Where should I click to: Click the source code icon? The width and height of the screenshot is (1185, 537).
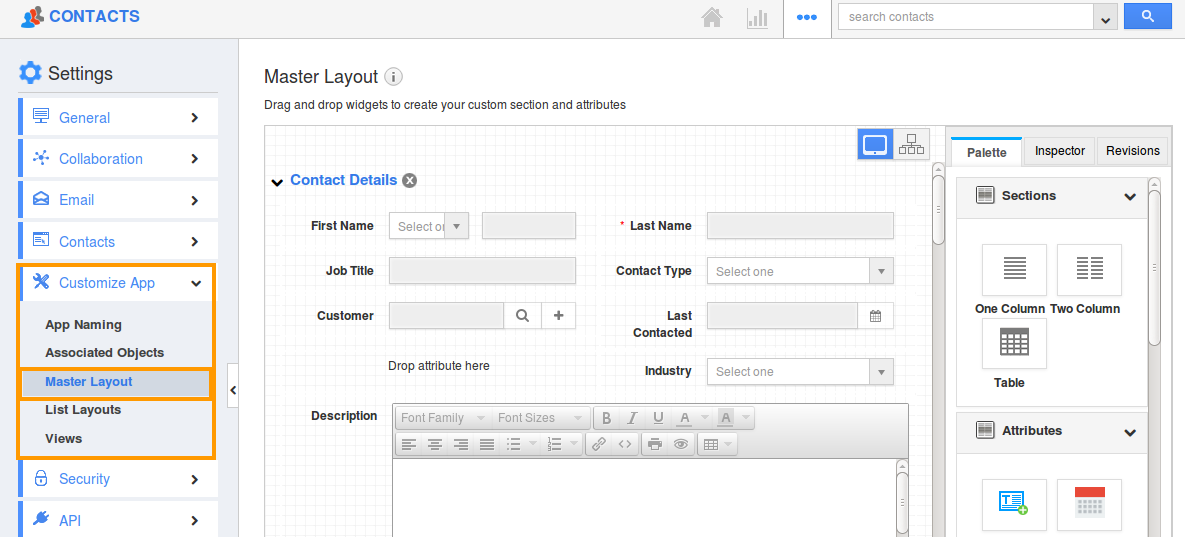(x=625, y=445)
